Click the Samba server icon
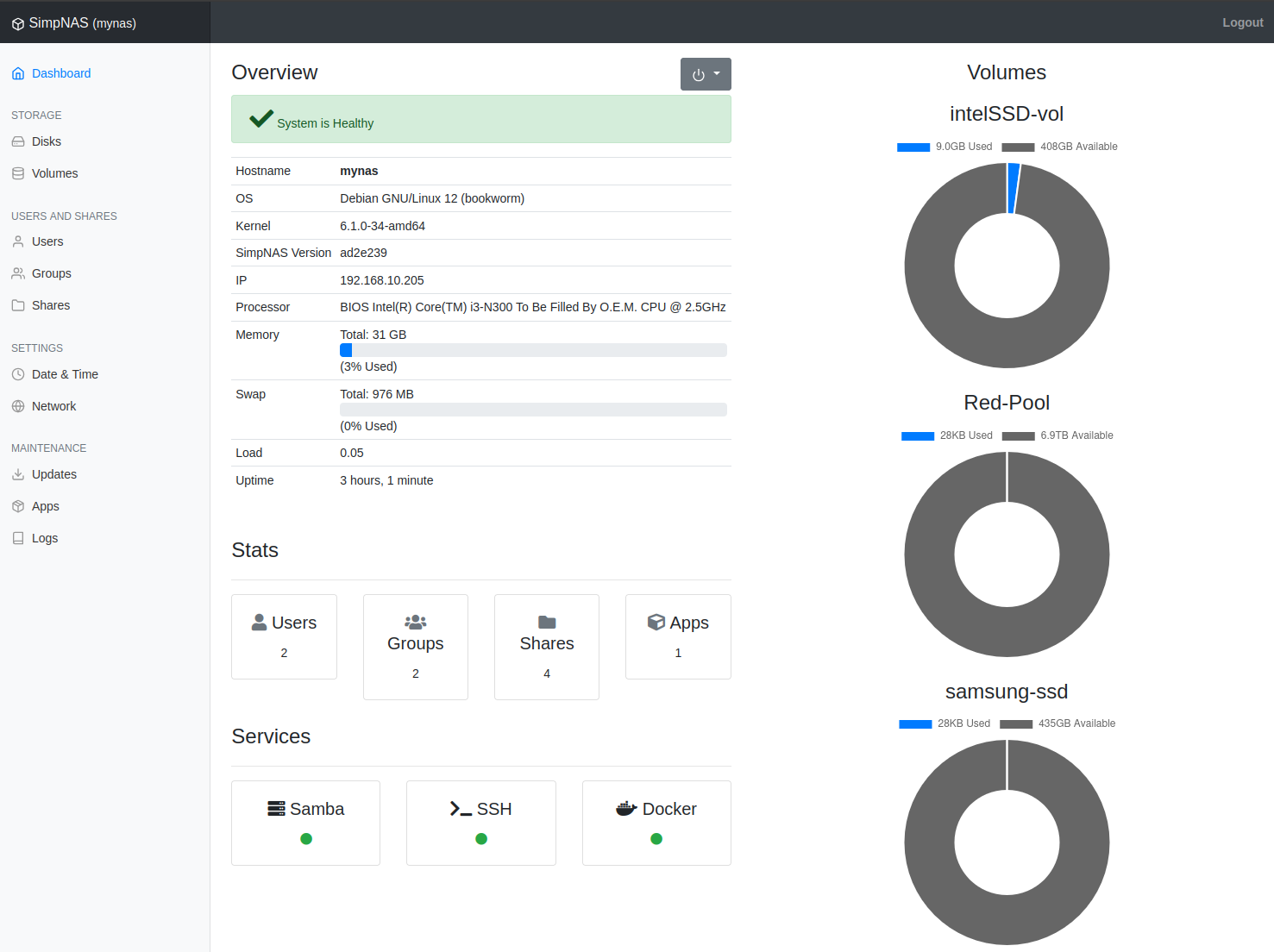 (x=276, y=809)
